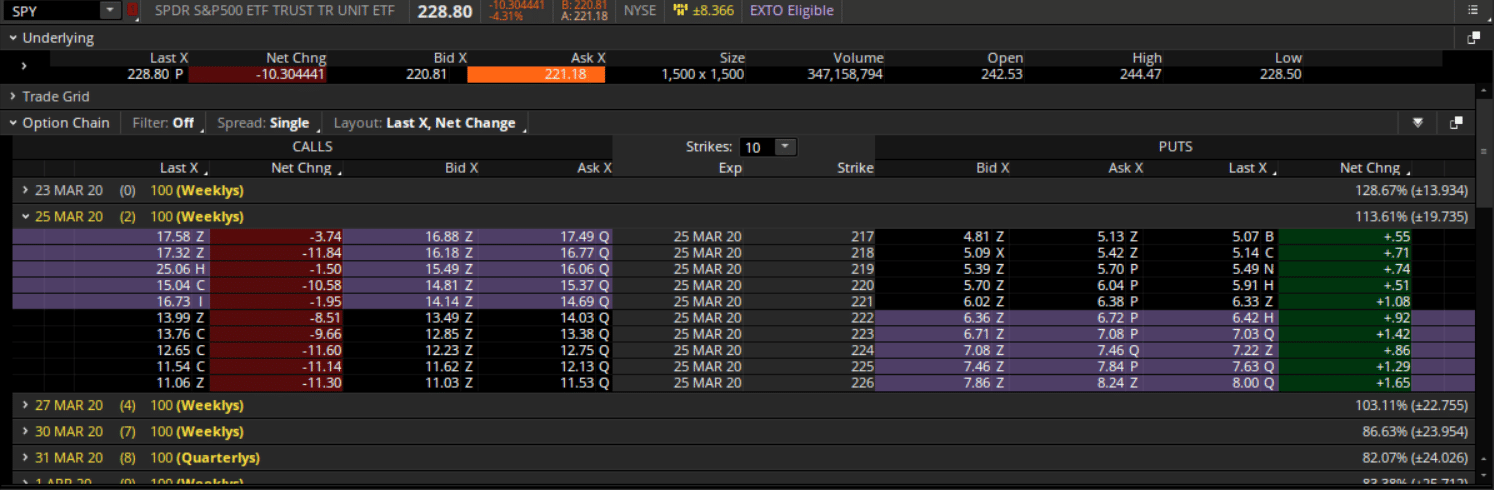Expand the 30 MAR 20 expiration row
The height and width of the screenshot is (490, 1494).
[25, 432]
